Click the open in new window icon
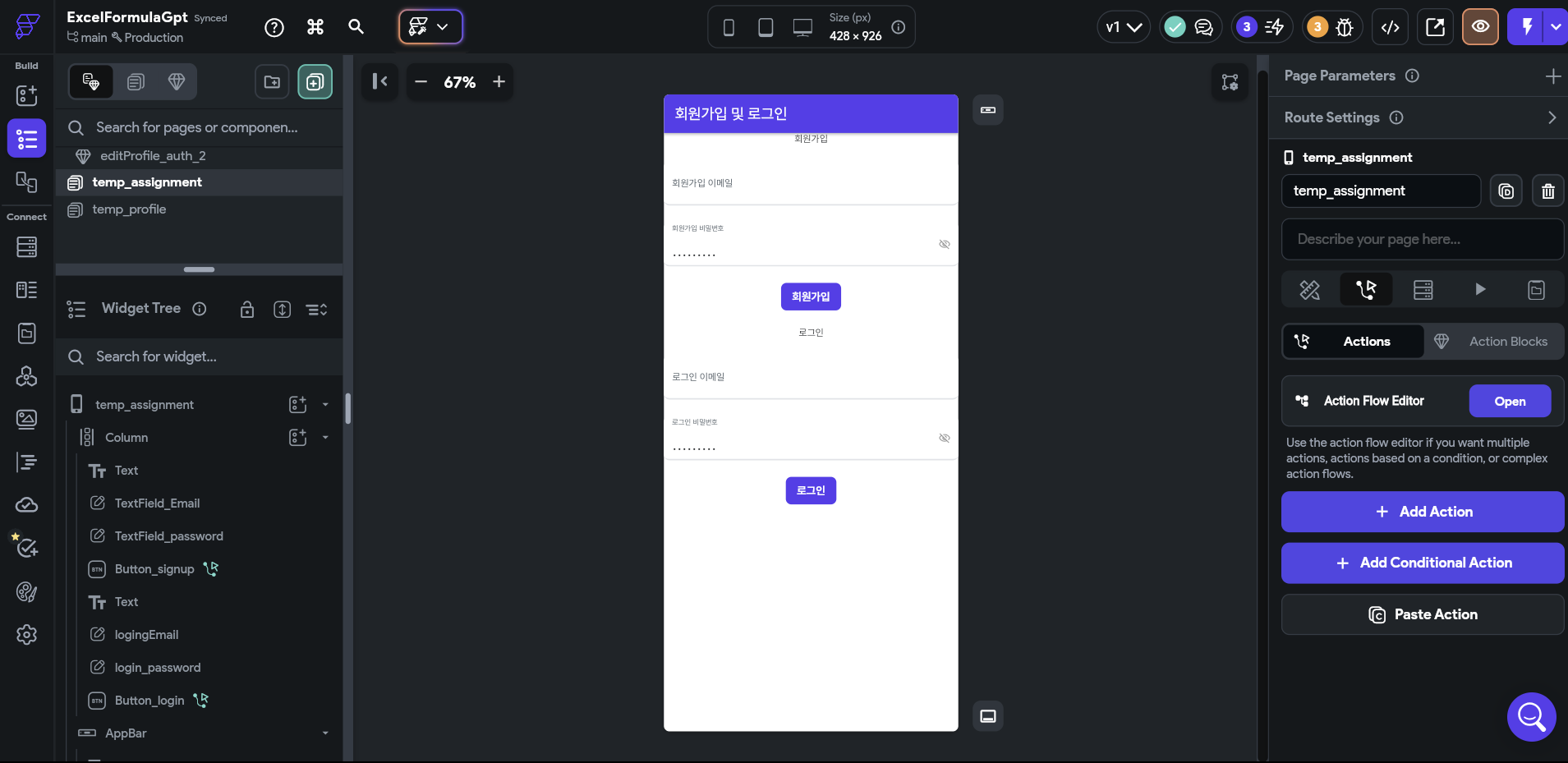 (x=1435, y=27)
